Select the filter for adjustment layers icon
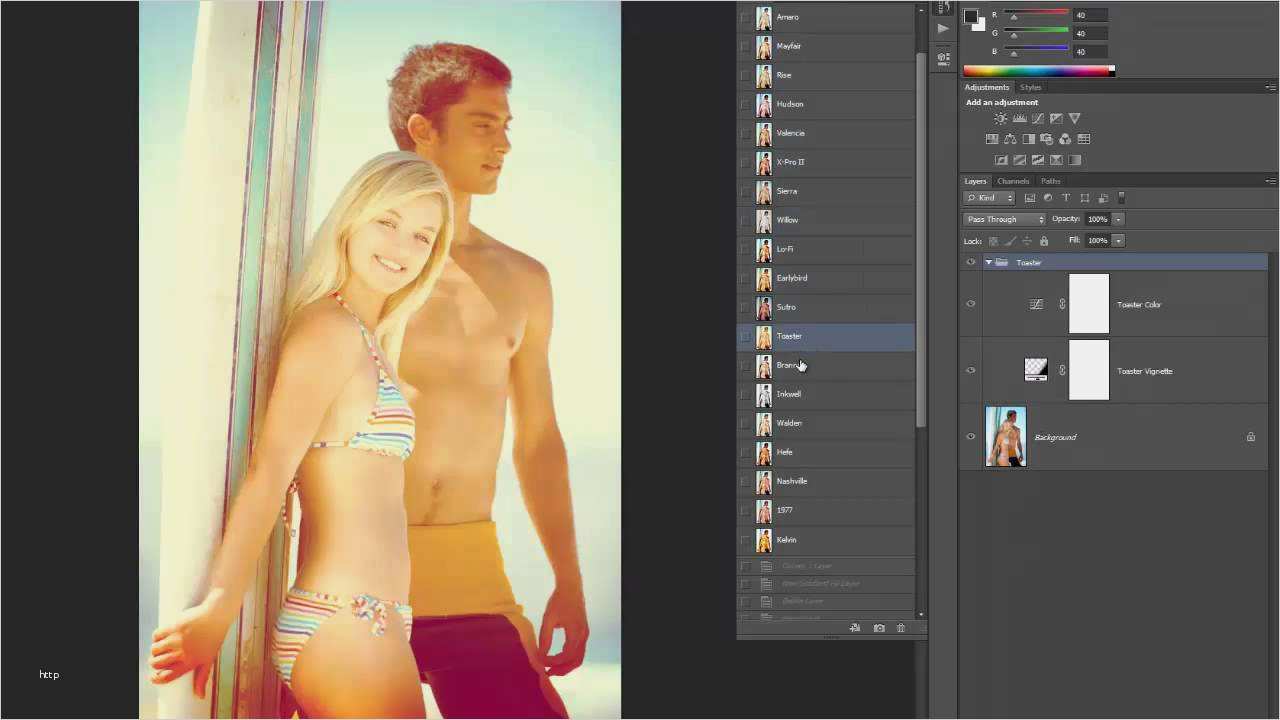Screen dimensions: 1280x720 (x=1048, y=197)
